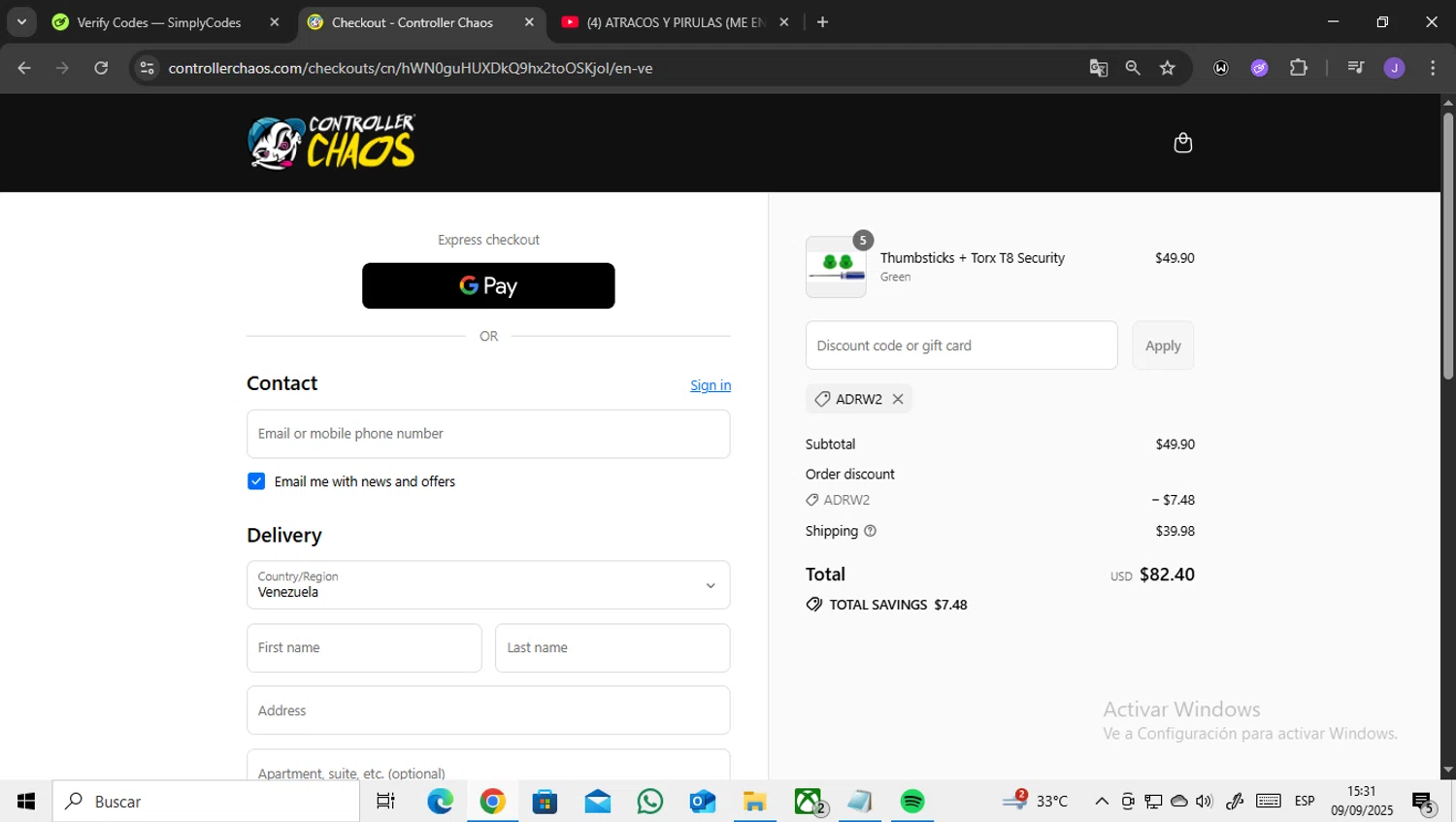
Task: Click the Thumbsticks product thumbnail
Action: click(x=836, y=267)
